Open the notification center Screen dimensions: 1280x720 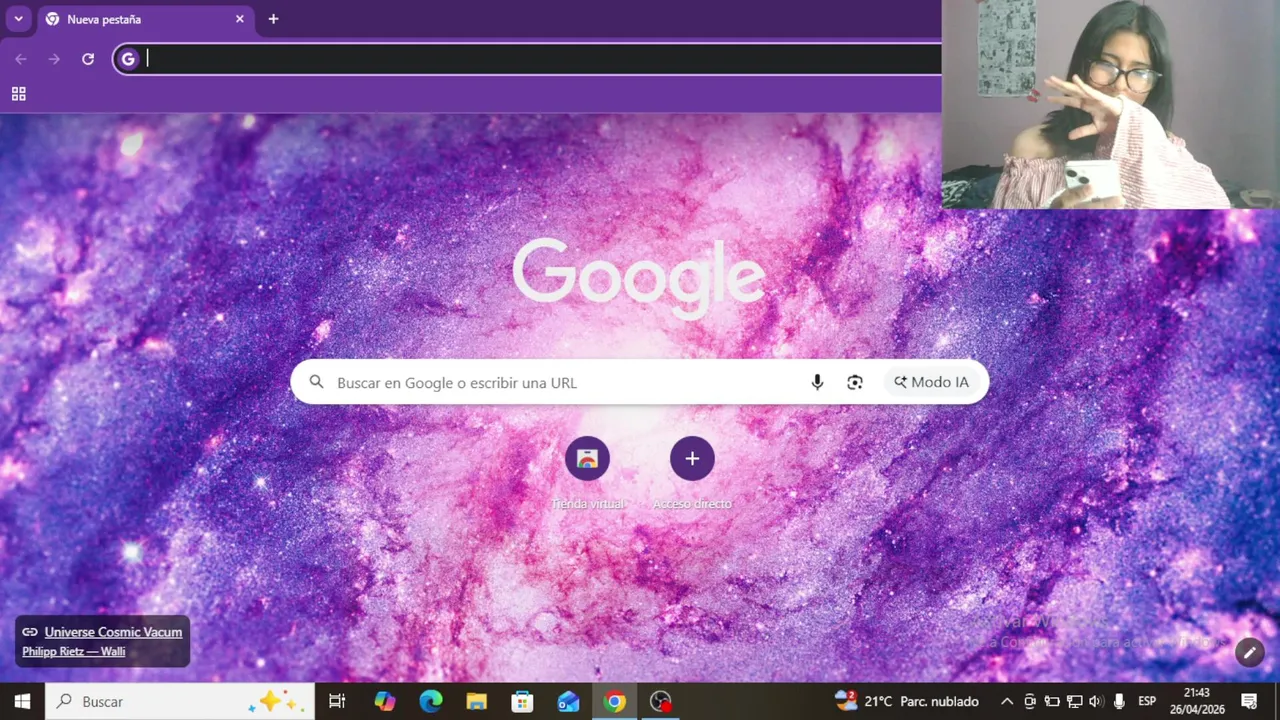pos(1249,702)
